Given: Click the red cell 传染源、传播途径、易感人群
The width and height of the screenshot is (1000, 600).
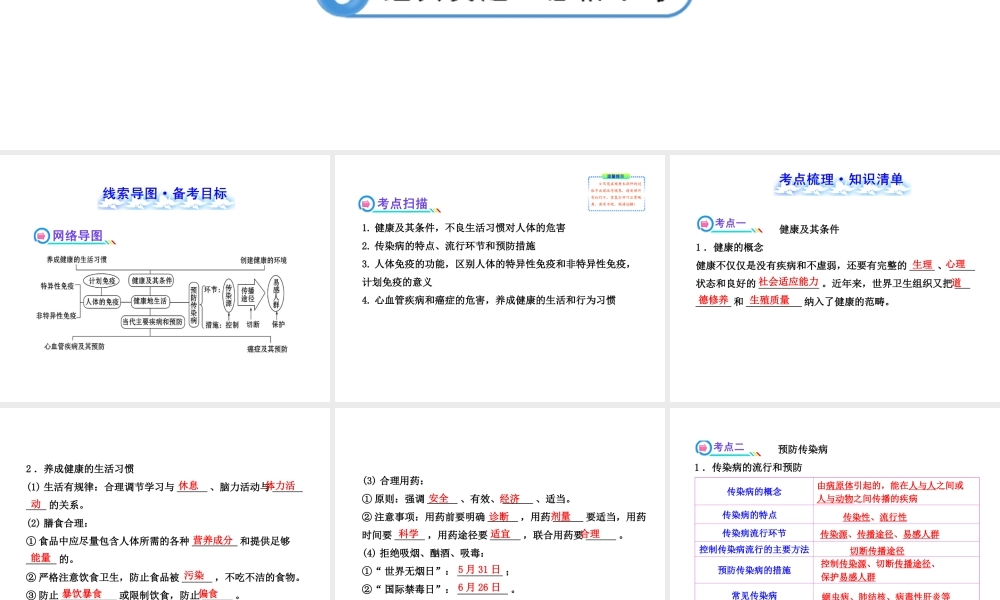Looking at the screenshot, I should pyautogui.click(x=879, y=534).
